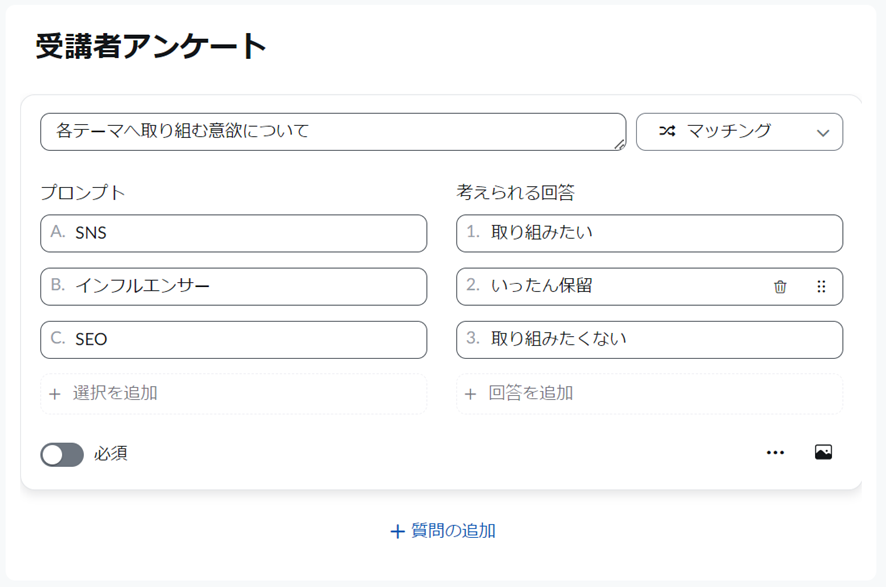The height and width of the screenshot is (587, 886).
Task: Click the plus icon next to 回答を追加
Action: click(x=471, y=394)
